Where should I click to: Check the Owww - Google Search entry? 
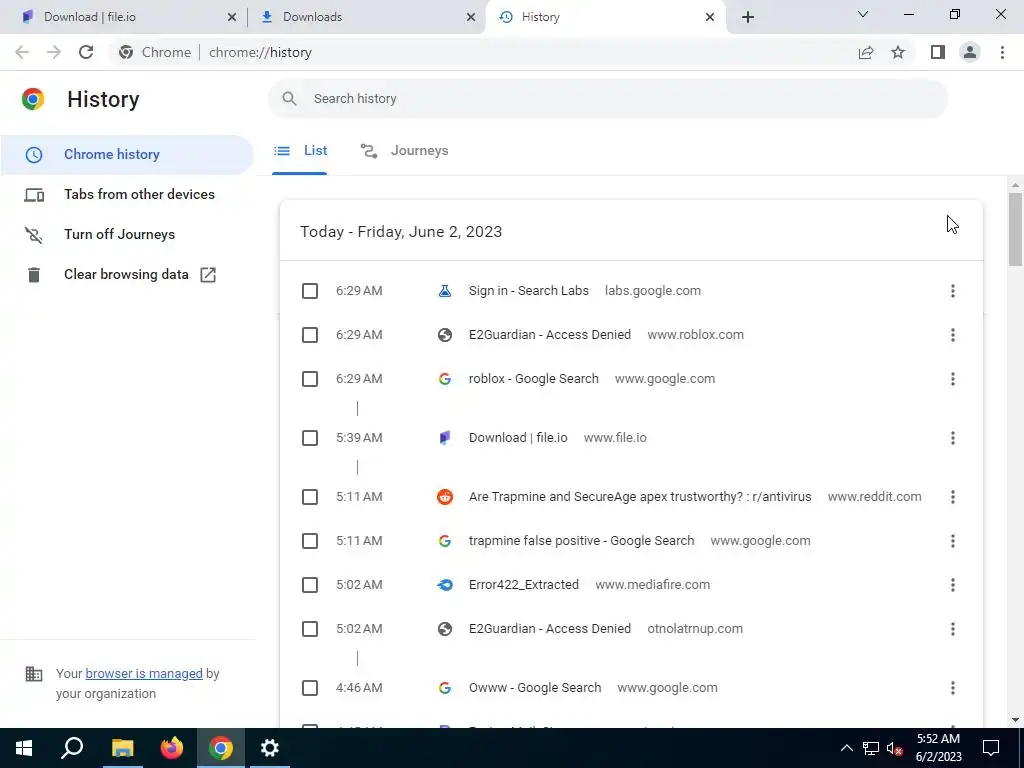(310, 688)
